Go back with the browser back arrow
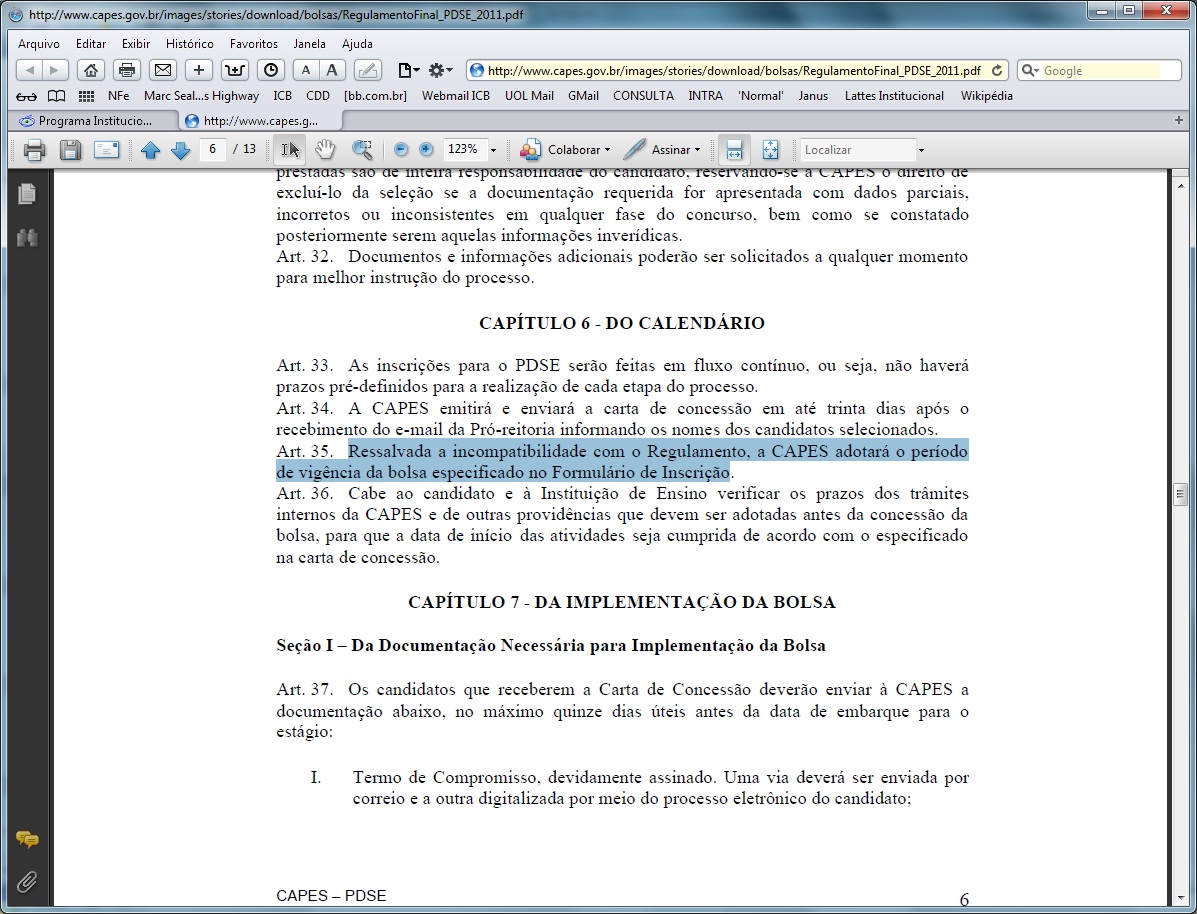This screenshot has height=914, width=1197. click(x=29, y=70)
